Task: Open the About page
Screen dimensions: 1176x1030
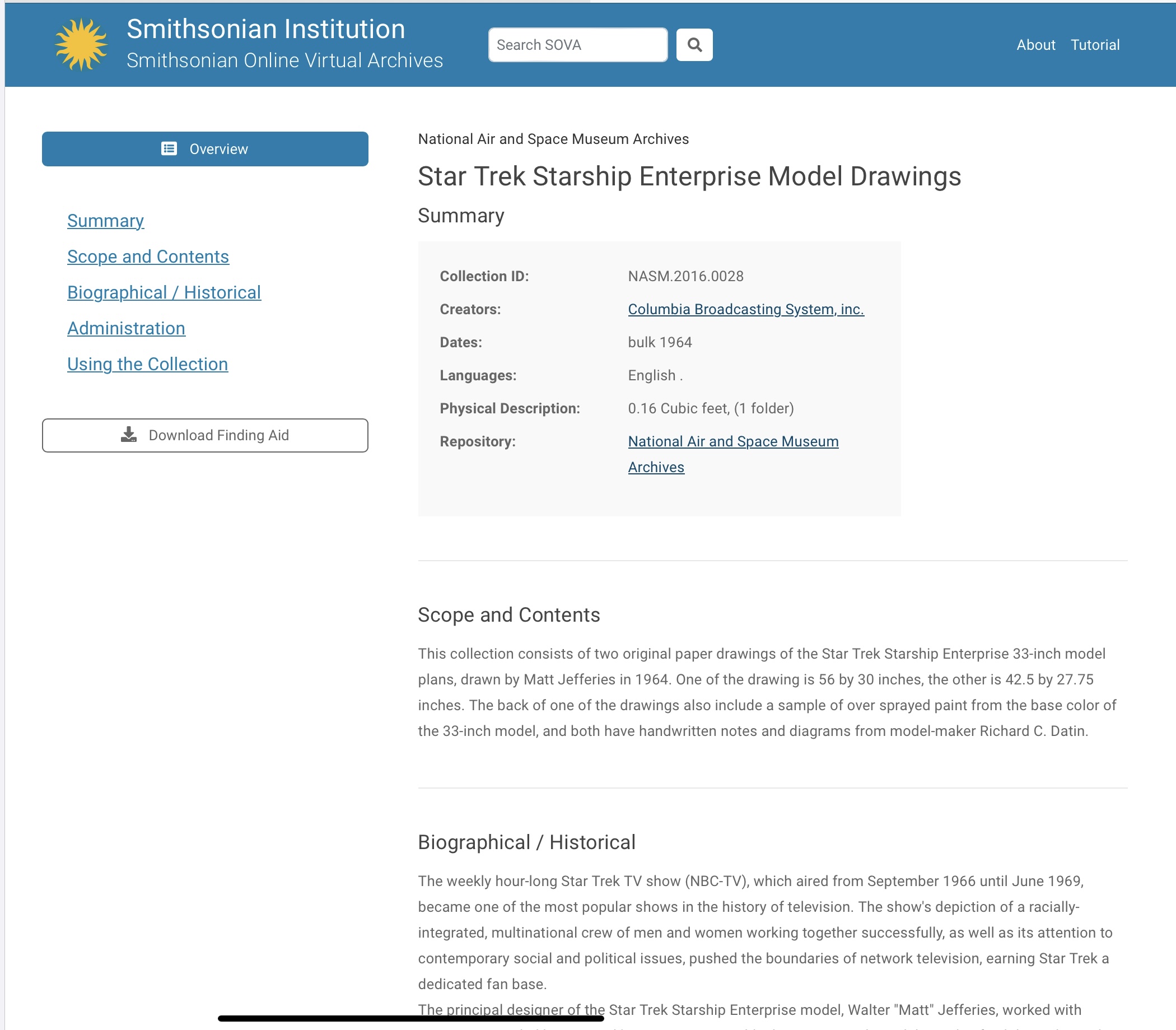Action: [1035, 45]
